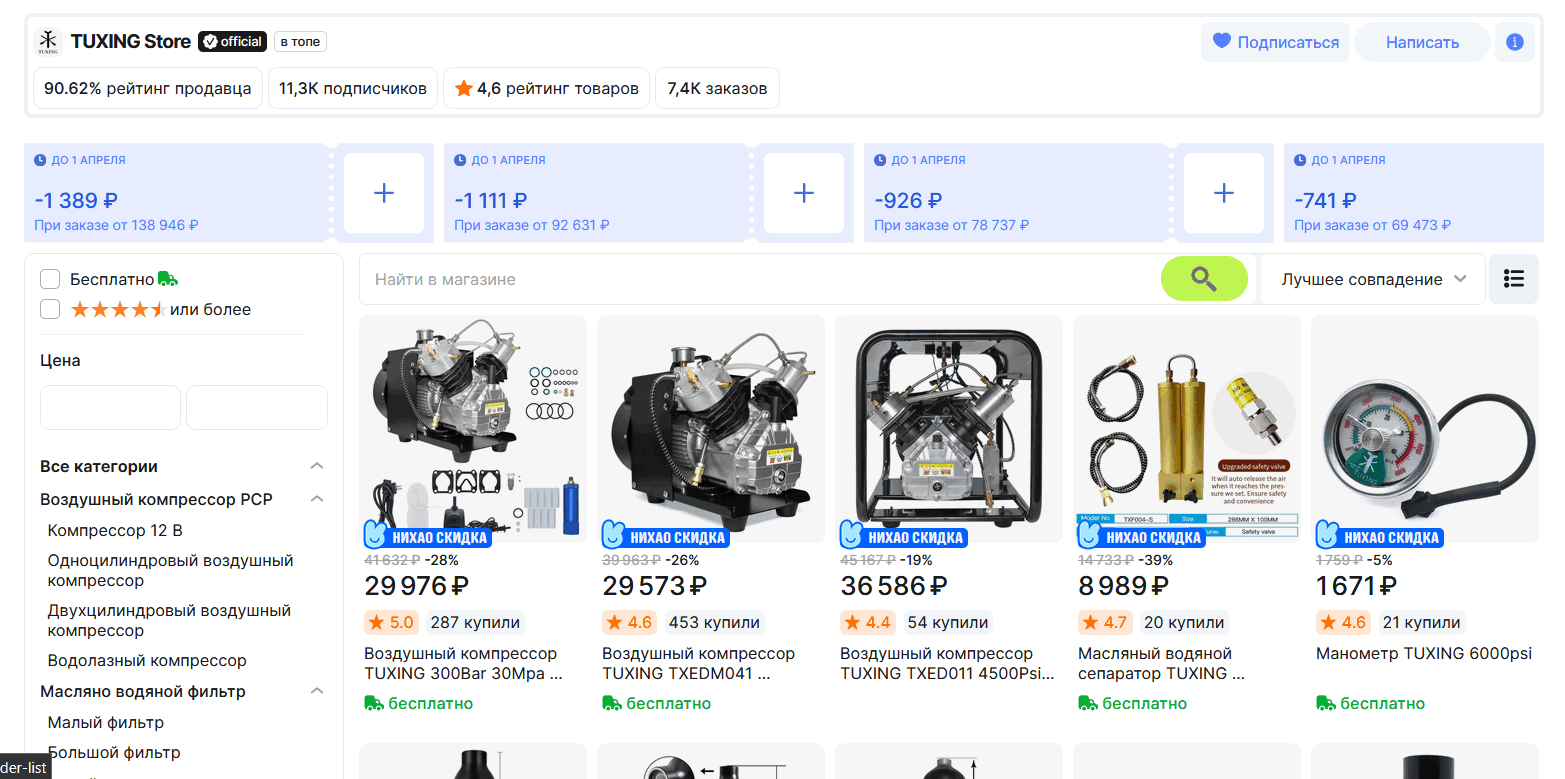Viewport: 1565px width, 779px height.
Task: Open the store info icon
Action: click(x=1514, y=42)
